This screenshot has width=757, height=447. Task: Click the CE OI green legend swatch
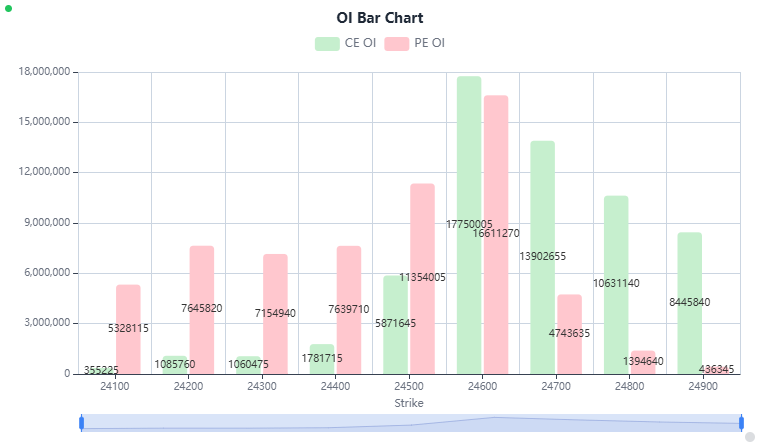[327, 43]
